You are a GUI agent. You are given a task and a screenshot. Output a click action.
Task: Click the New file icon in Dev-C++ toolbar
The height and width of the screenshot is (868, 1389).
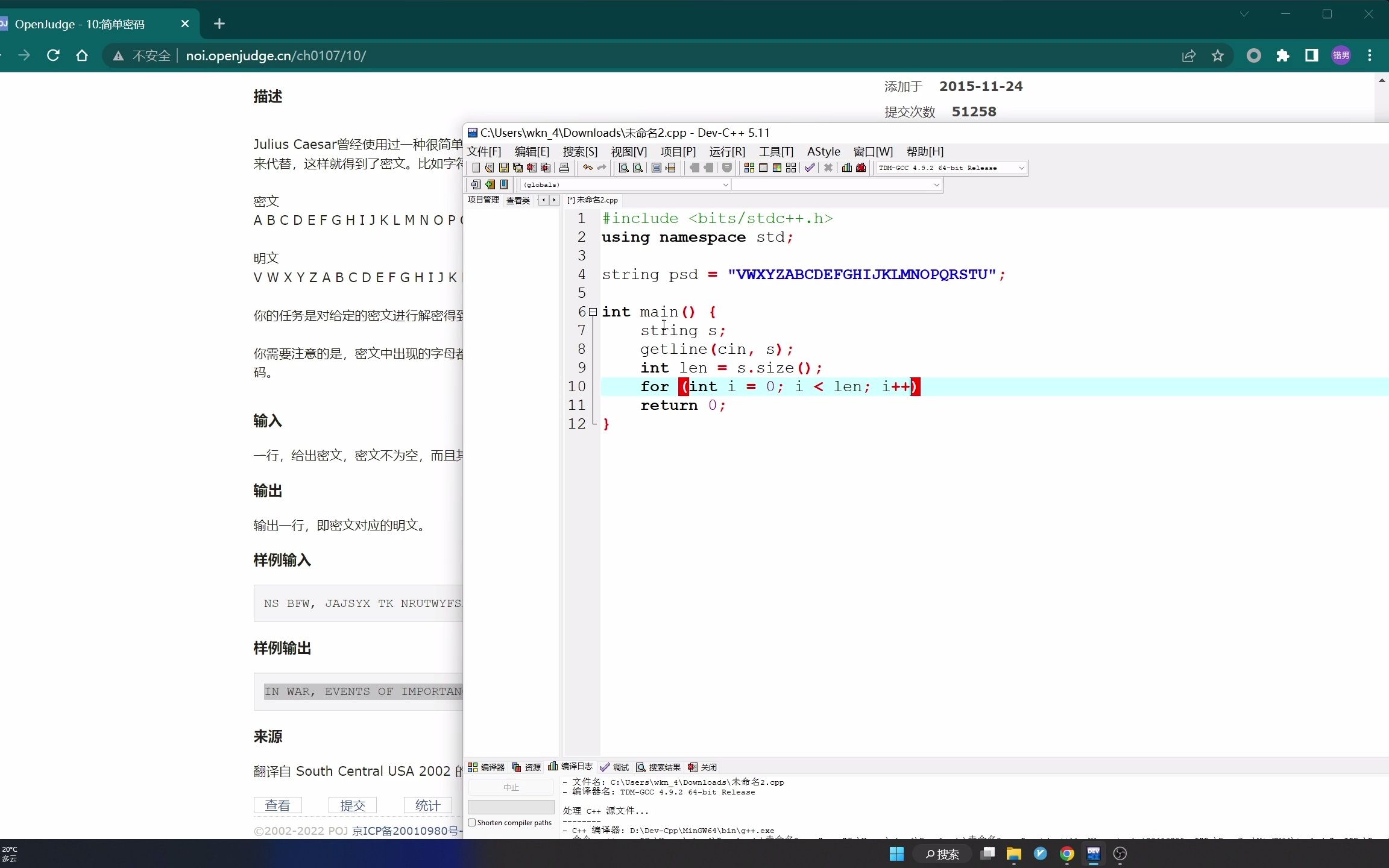click(476, 168)
